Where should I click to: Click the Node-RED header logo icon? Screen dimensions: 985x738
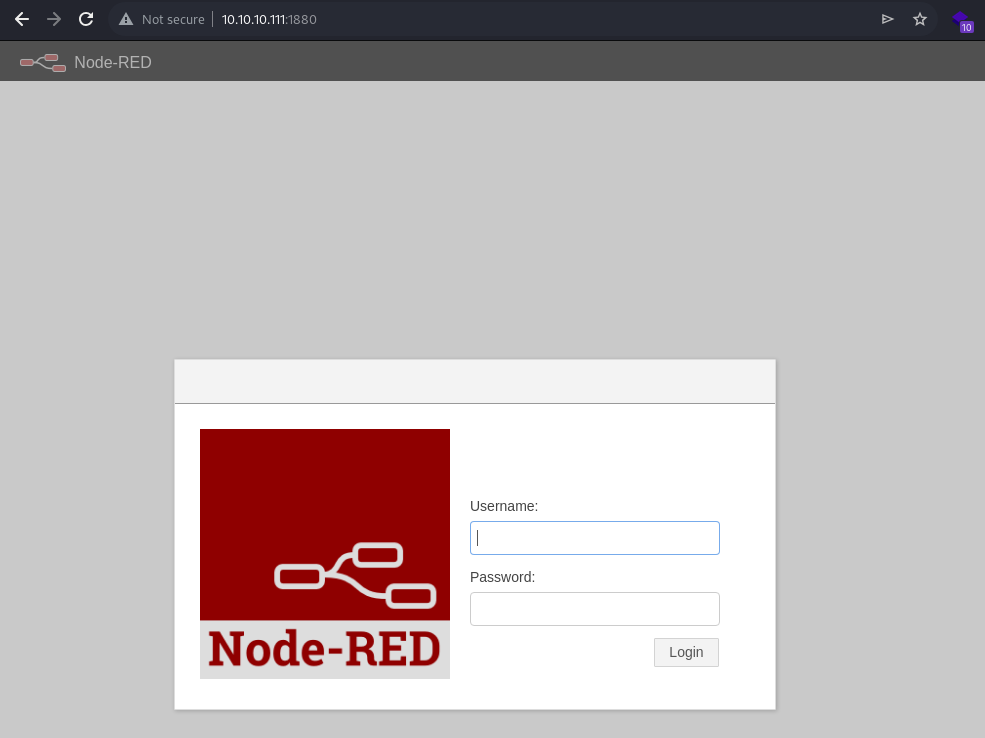pyautogui.click(x=43, y=63)
